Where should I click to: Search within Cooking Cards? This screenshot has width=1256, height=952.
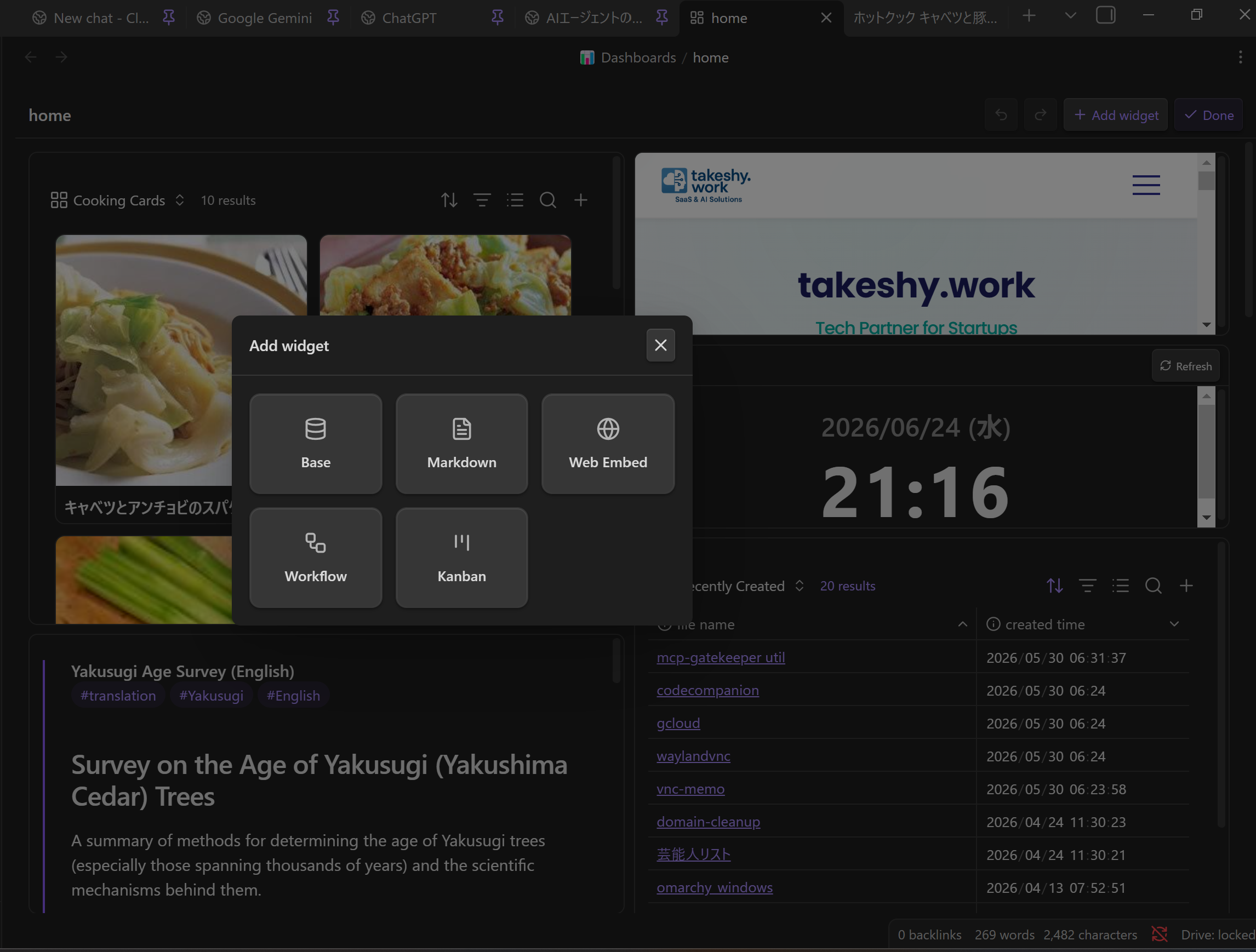tap(547, 200)
